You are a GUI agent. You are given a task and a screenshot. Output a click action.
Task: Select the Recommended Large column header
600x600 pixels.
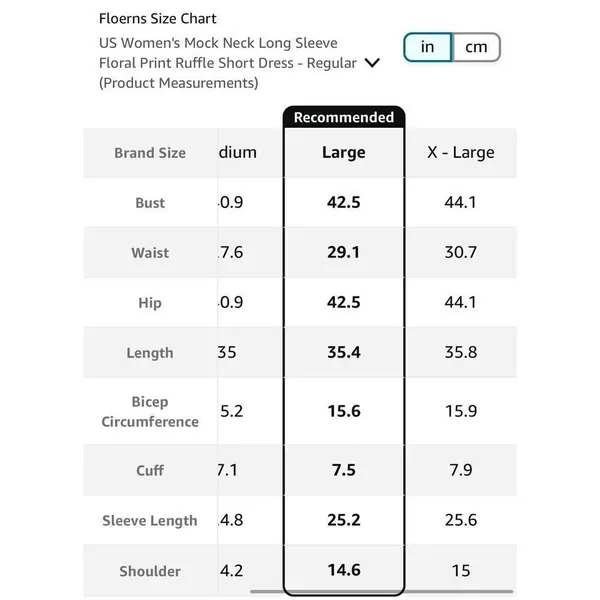tap(344, 152)
